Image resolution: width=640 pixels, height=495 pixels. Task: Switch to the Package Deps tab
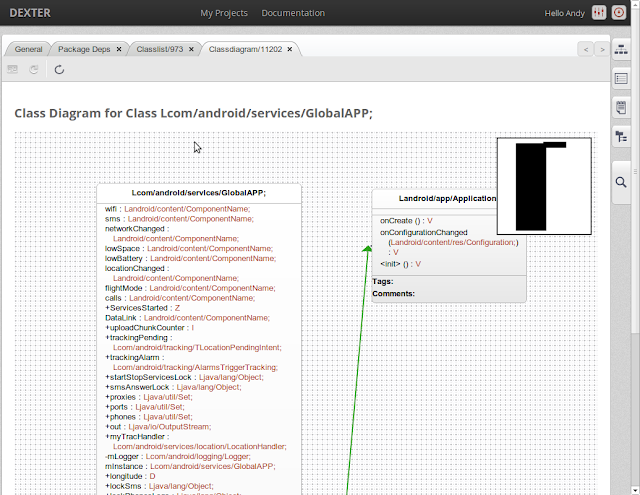pos(84,49)
